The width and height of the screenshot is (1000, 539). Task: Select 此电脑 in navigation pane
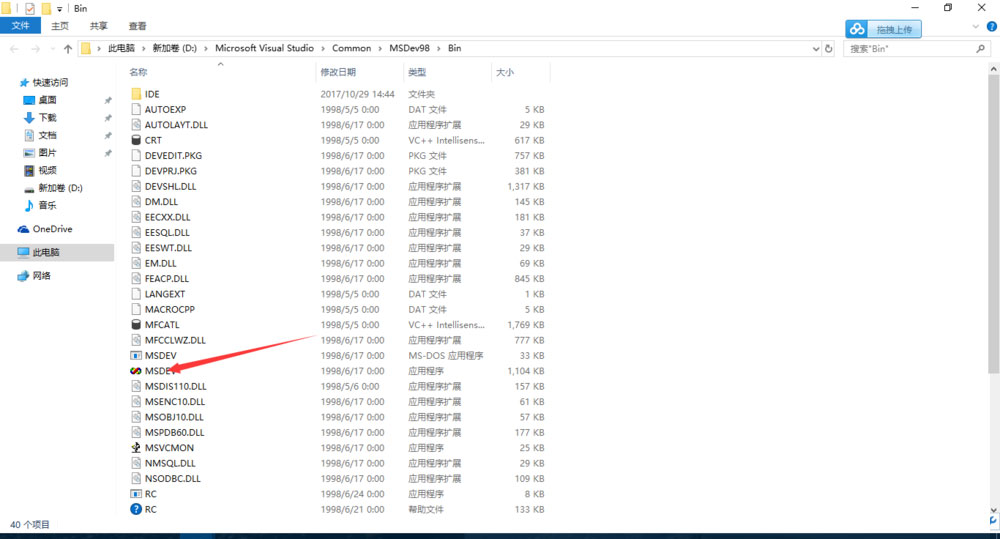(46, 252)
